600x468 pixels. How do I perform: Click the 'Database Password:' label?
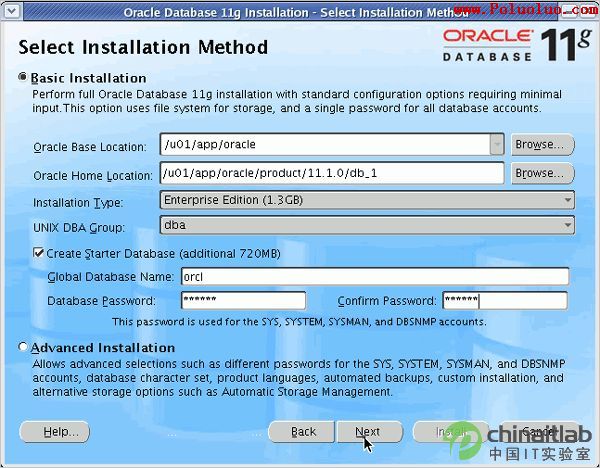[x=101, y=301]
